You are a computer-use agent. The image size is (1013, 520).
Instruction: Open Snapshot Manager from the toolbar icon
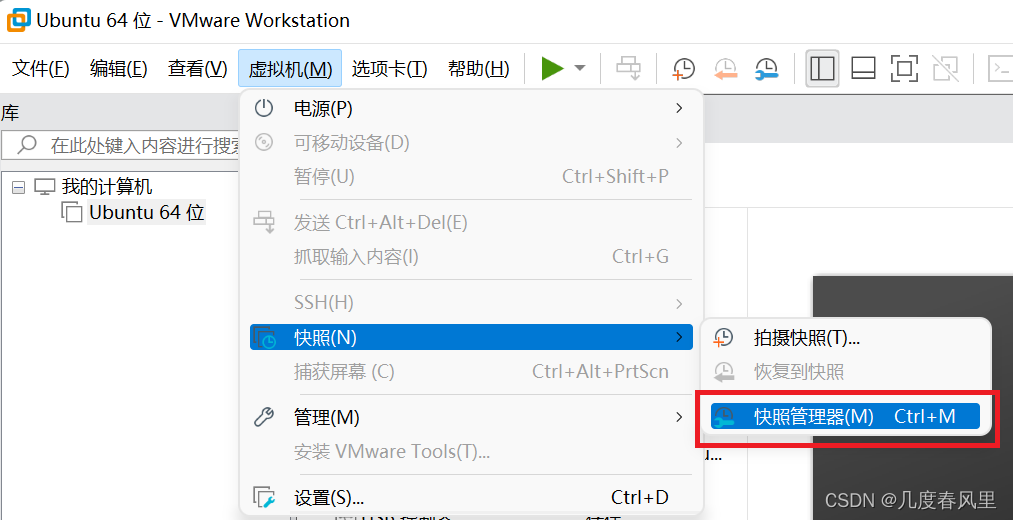pos(767,68)
